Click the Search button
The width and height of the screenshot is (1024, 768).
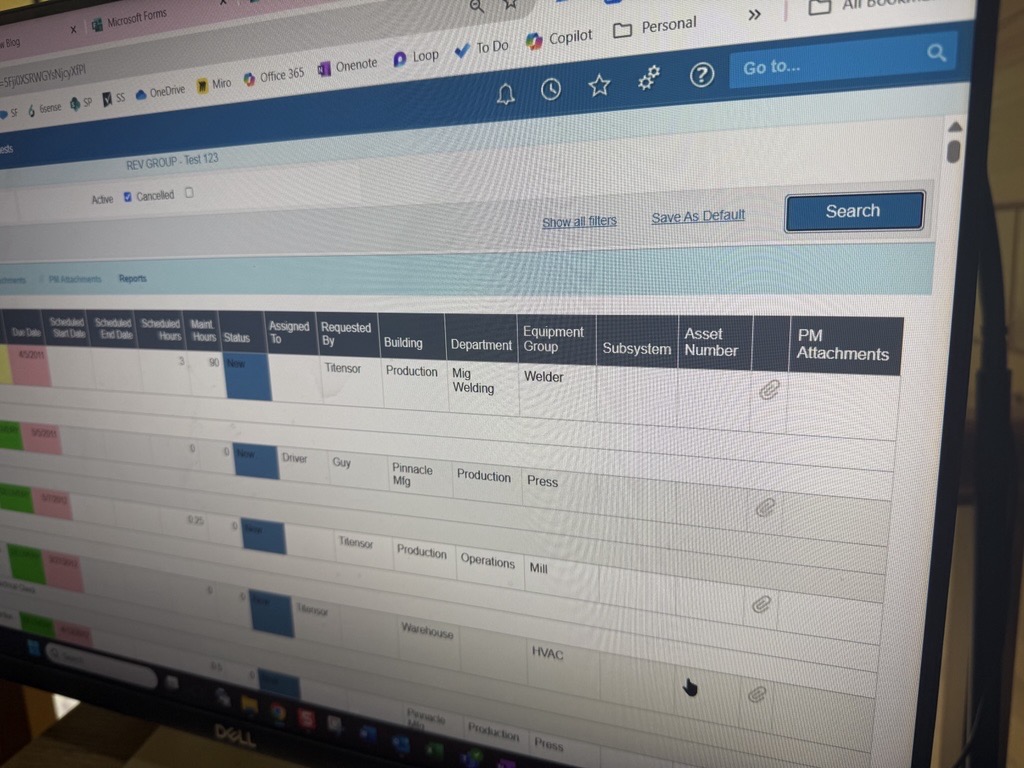click(854, 211)
